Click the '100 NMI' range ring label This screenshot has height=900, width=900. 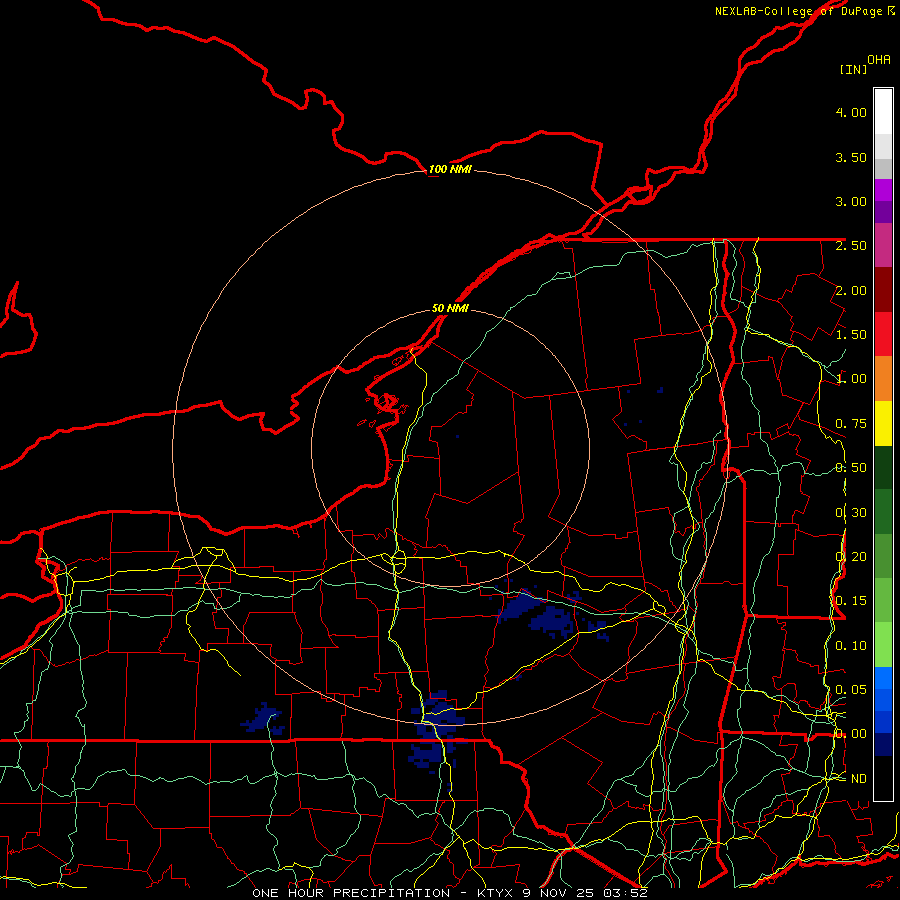450,169
